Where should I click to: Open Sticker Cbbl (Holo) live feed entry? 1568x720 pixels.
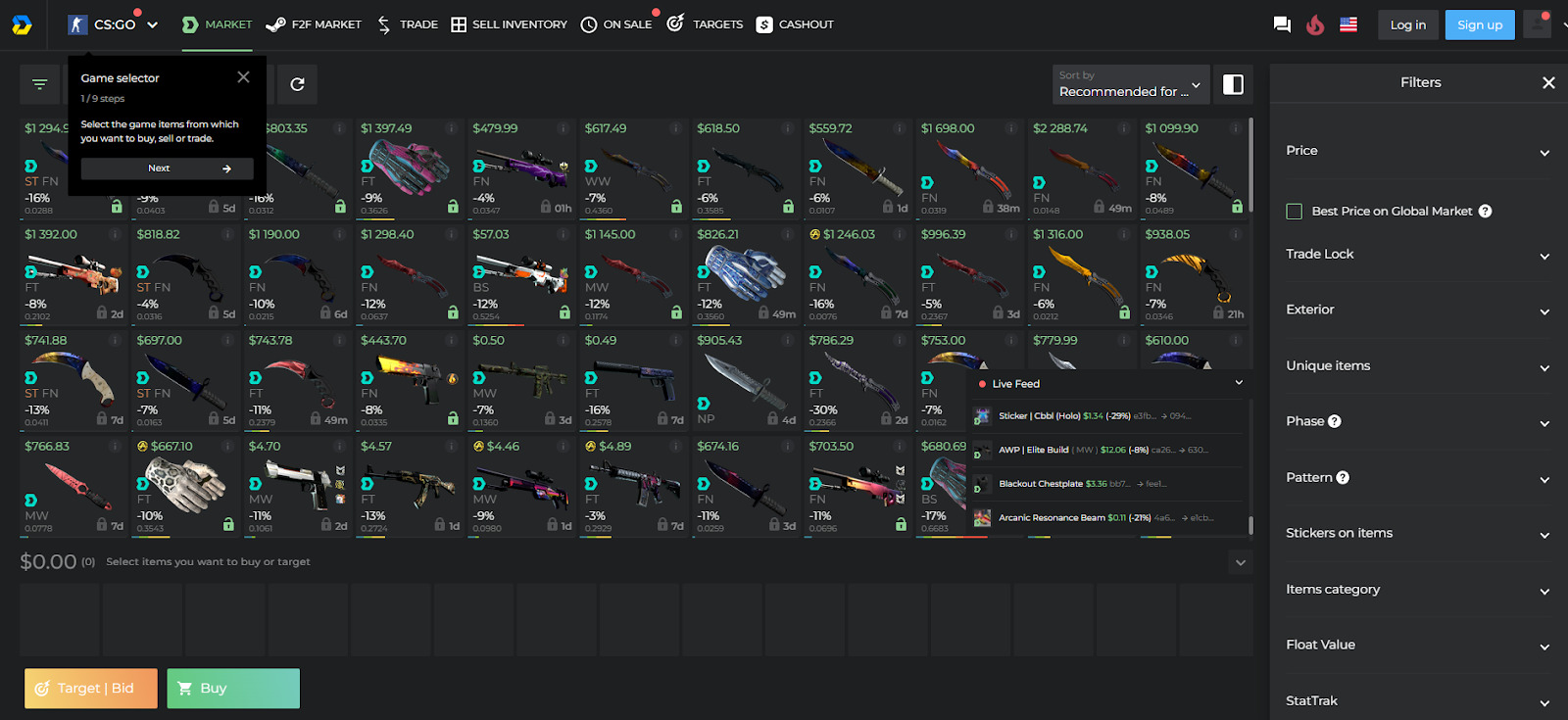click(x=1105, y=416)
